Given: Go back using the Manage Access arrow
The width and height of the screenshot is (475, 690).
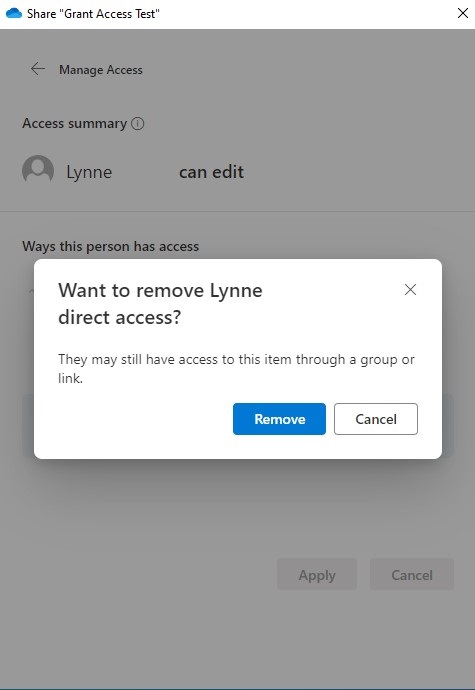Looking at the screenshot, I should (x=38, y=69).
